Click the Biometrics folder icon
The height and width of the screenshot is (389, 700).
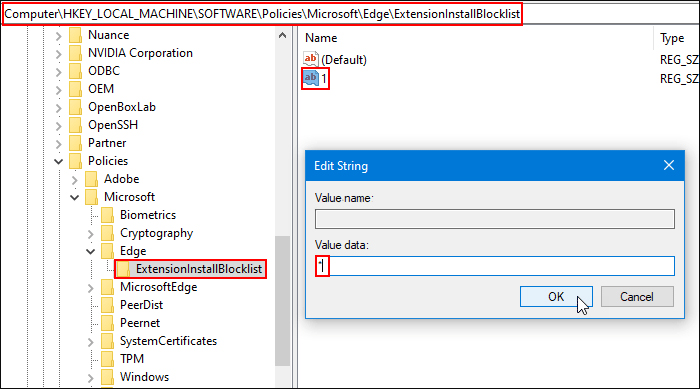(108, 215)
